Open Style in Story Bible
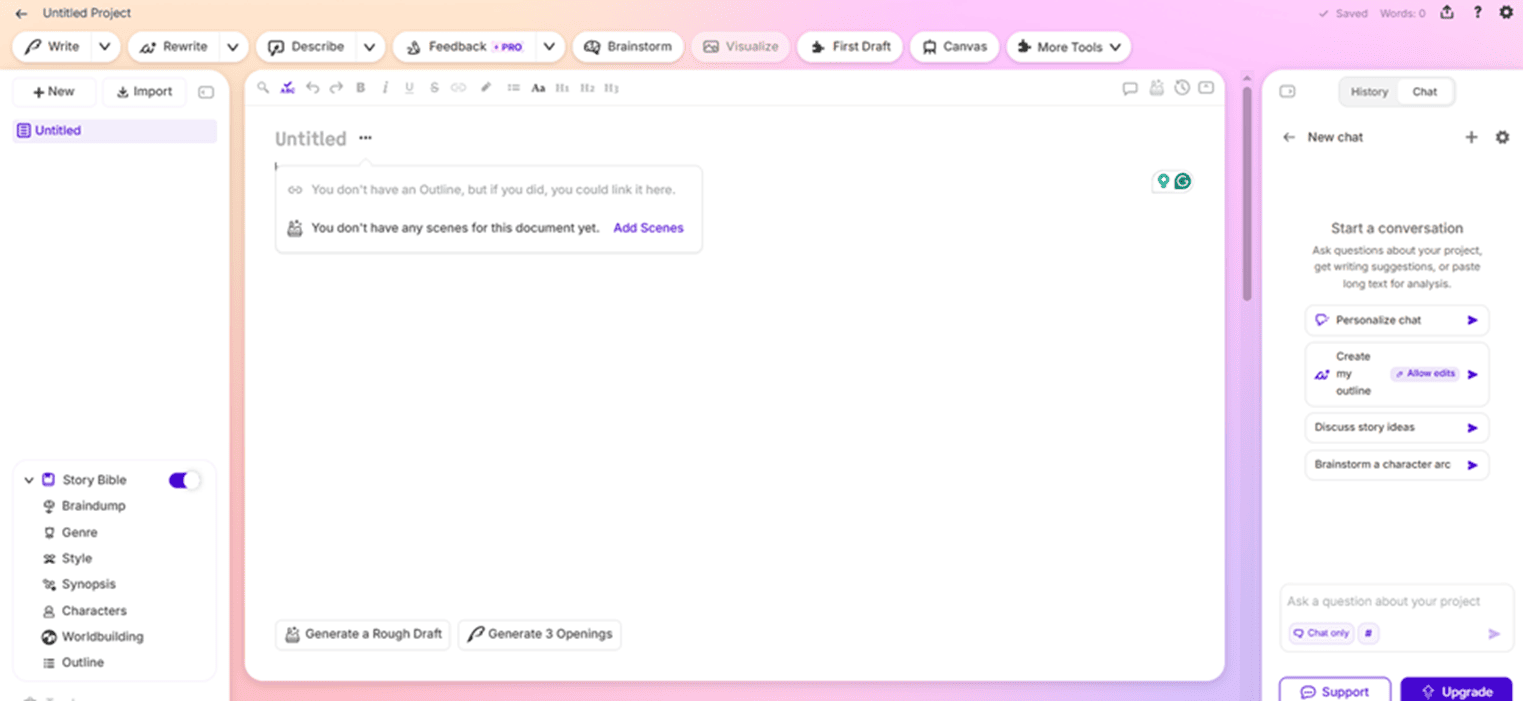 [76, 559]
